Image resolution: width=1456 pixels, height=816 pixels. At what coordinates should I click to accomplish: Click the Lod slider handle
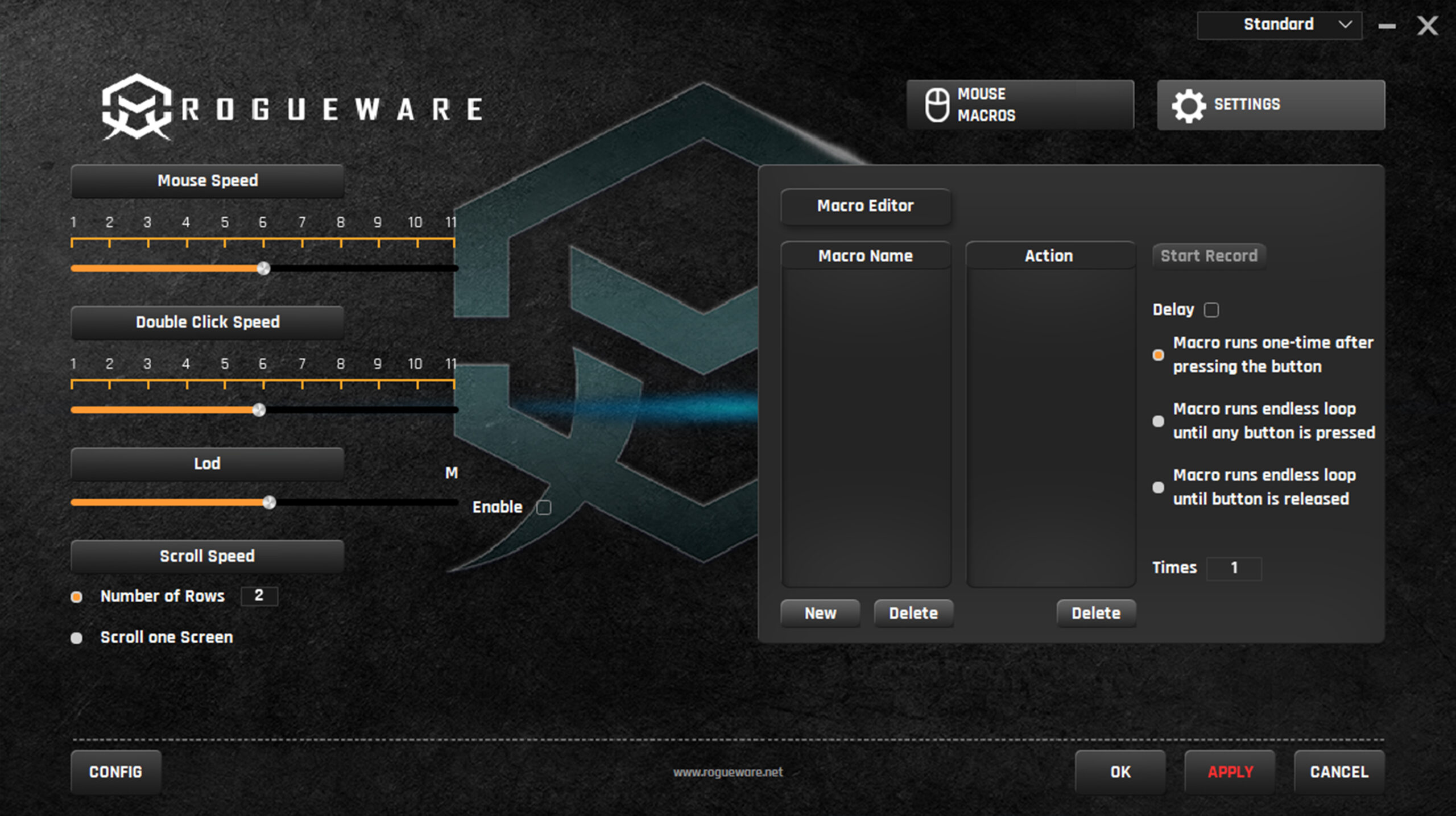coord(269,502)
